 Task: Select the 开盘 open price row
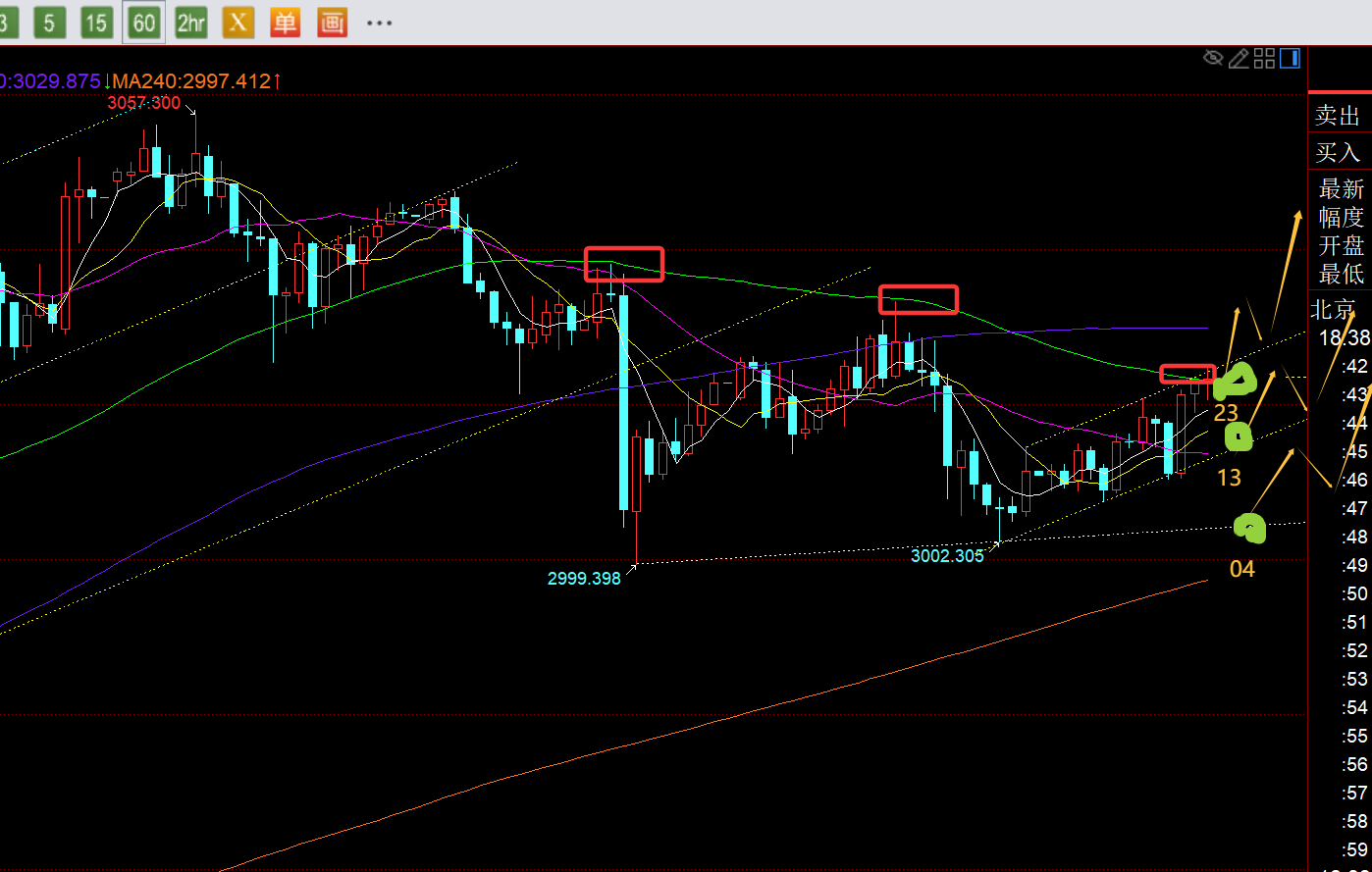(x=1341, y=245)
